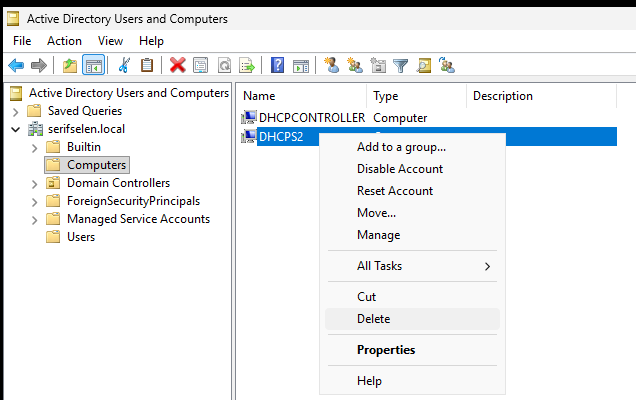Toggle the Action Pane toolbar icon
This screenshot has width=636, height=400.
pos(301,65)
